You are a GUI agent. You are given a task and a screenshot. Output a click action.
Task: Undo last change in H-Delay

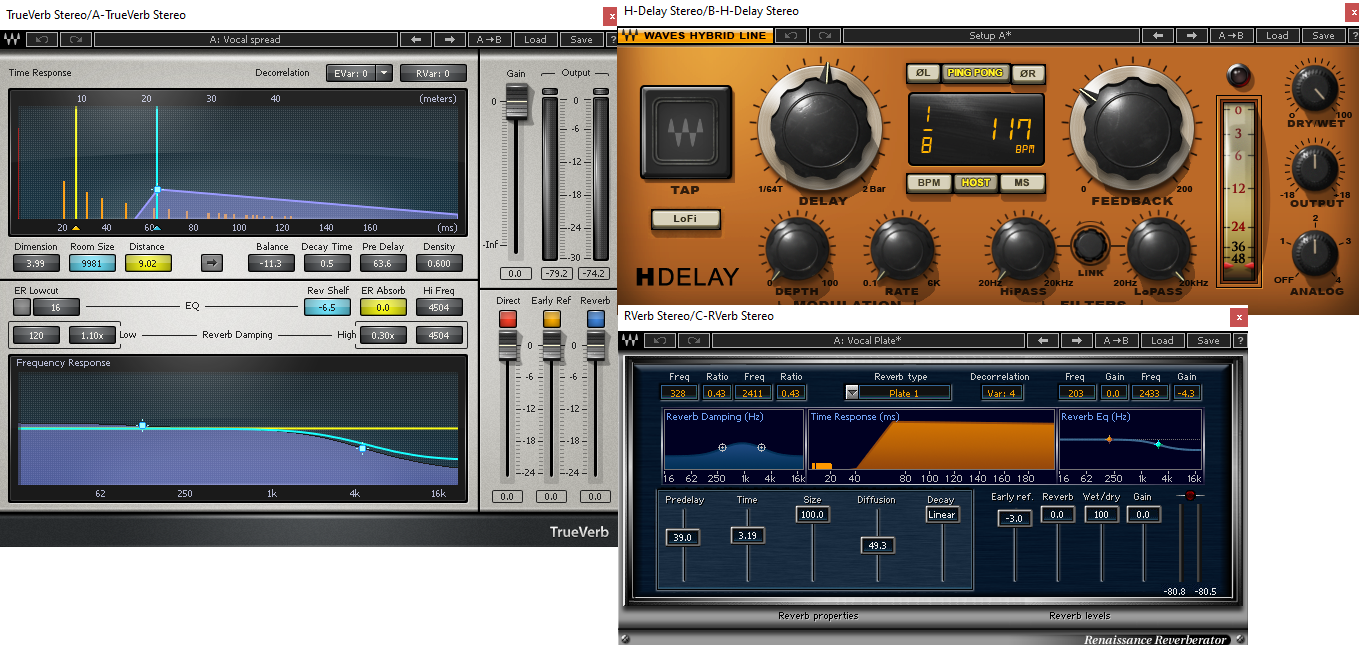point(791,35)
